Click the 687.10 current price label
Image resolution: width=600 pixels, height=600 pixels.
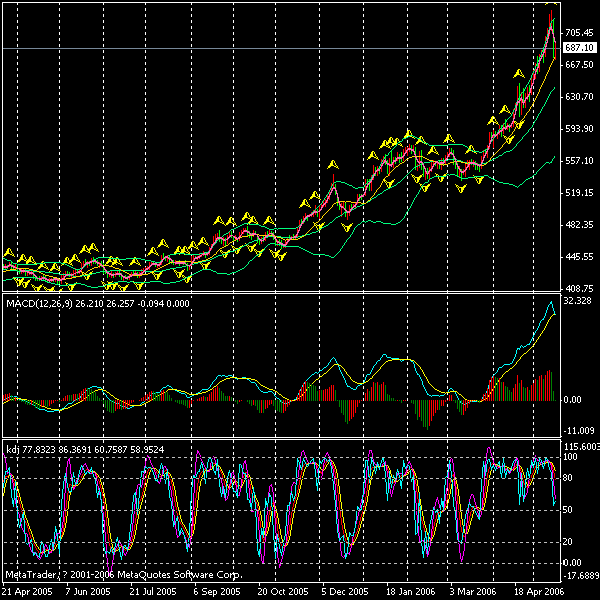coord(580,48)
